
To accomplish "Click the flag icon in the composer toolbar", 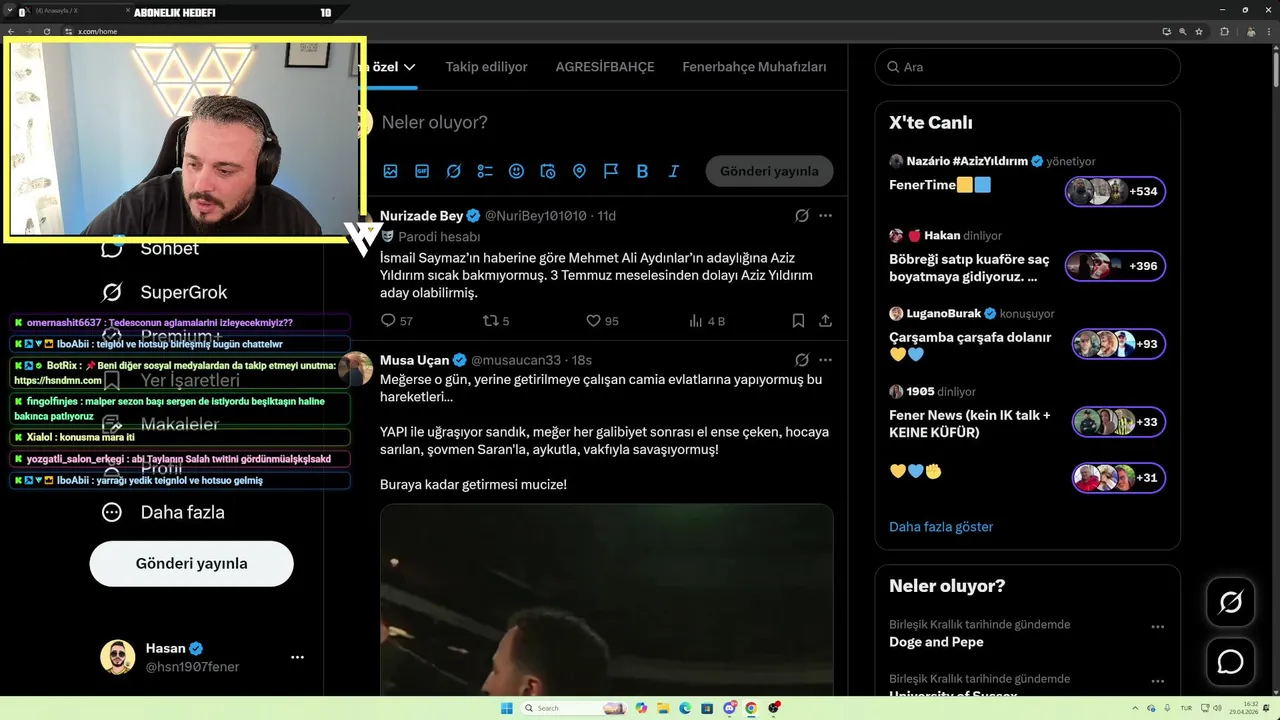I will pyautogui.click(x=611, y=171).
